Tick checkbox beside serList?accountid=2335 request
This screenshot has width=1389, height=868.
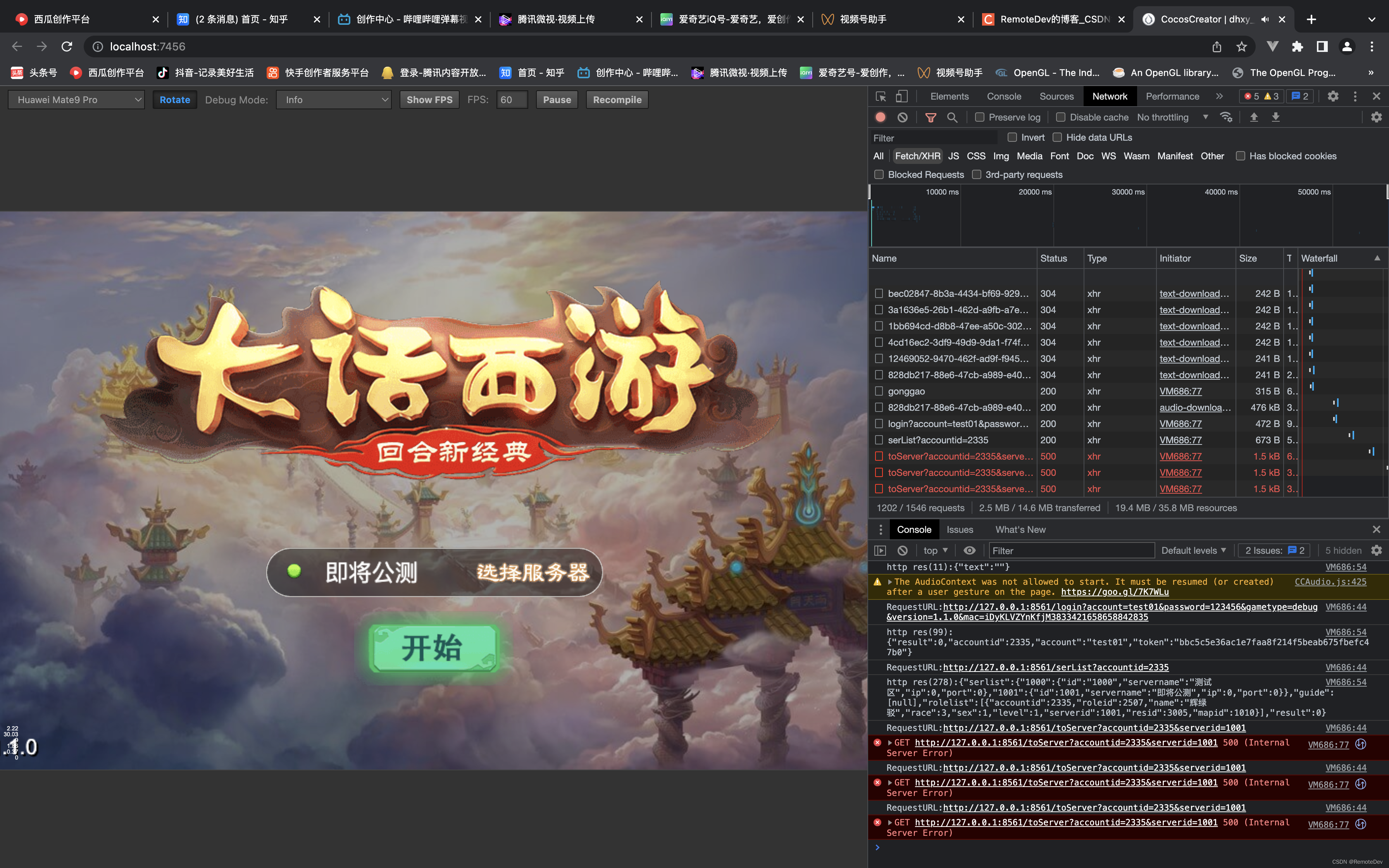[879, 440]
